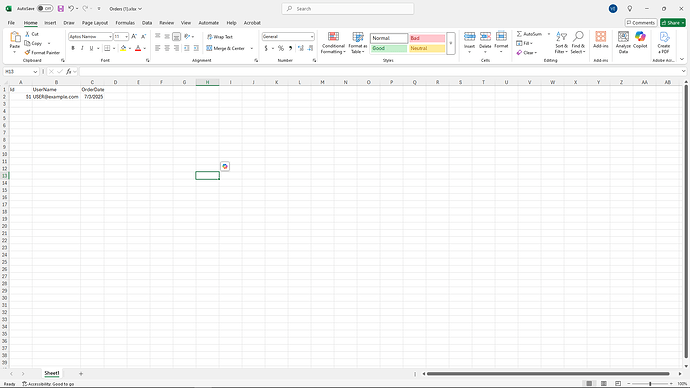
Task: Increase font size icon
Action: click(134, 37)
